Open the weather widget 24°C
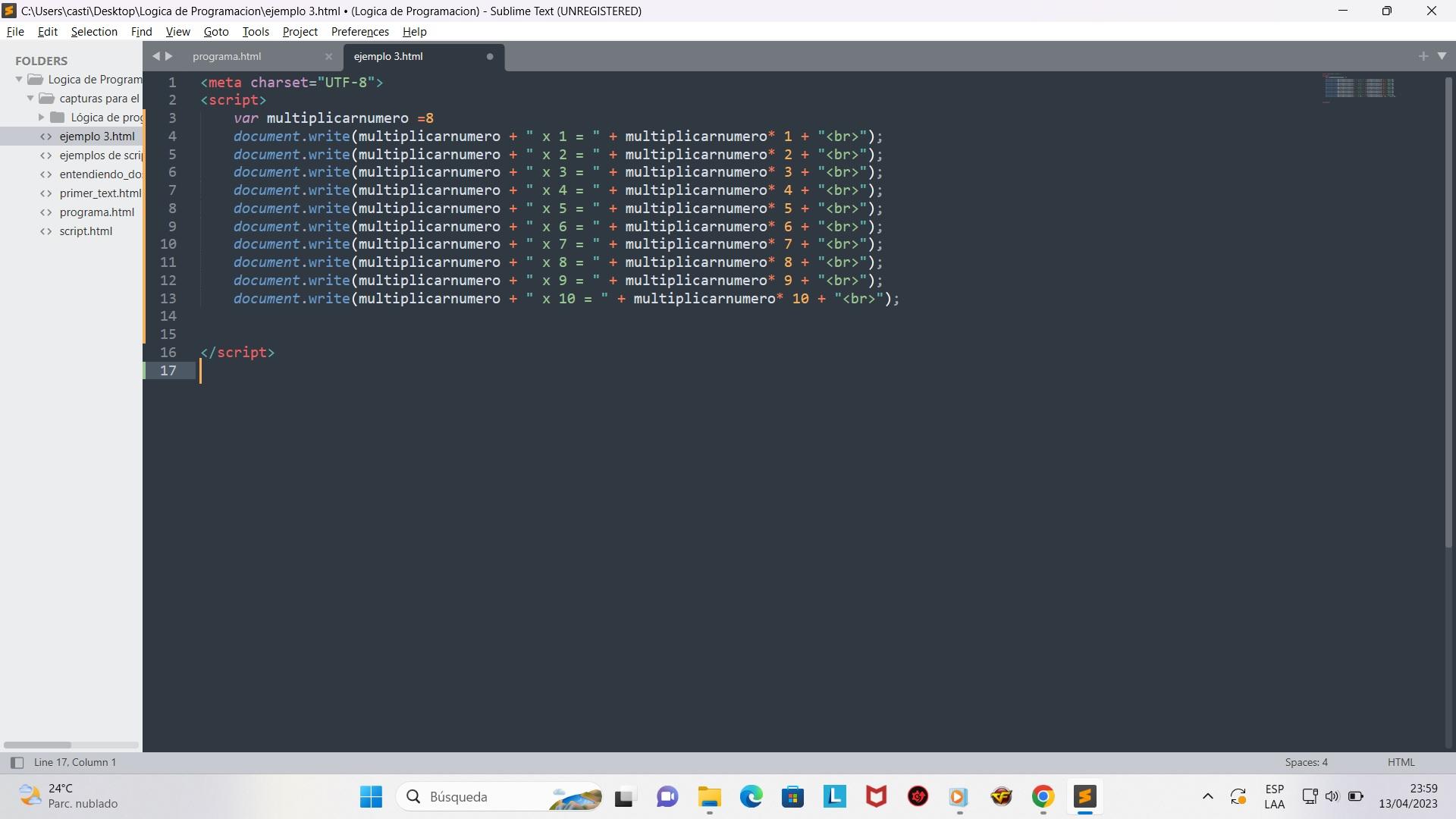 pos(68,797)
